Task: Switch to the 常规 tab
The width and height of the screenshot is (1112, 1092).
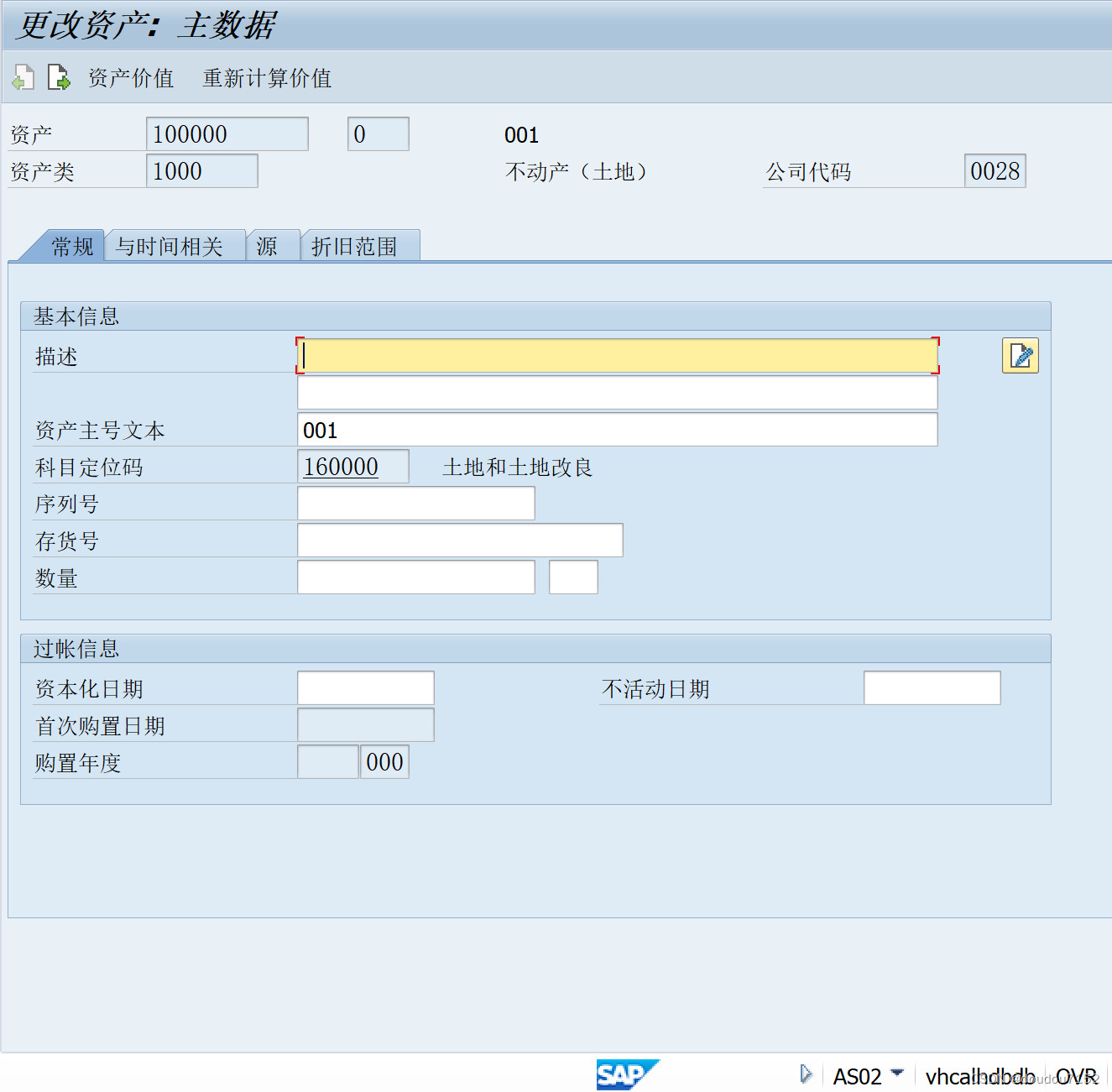Action: 72,246
